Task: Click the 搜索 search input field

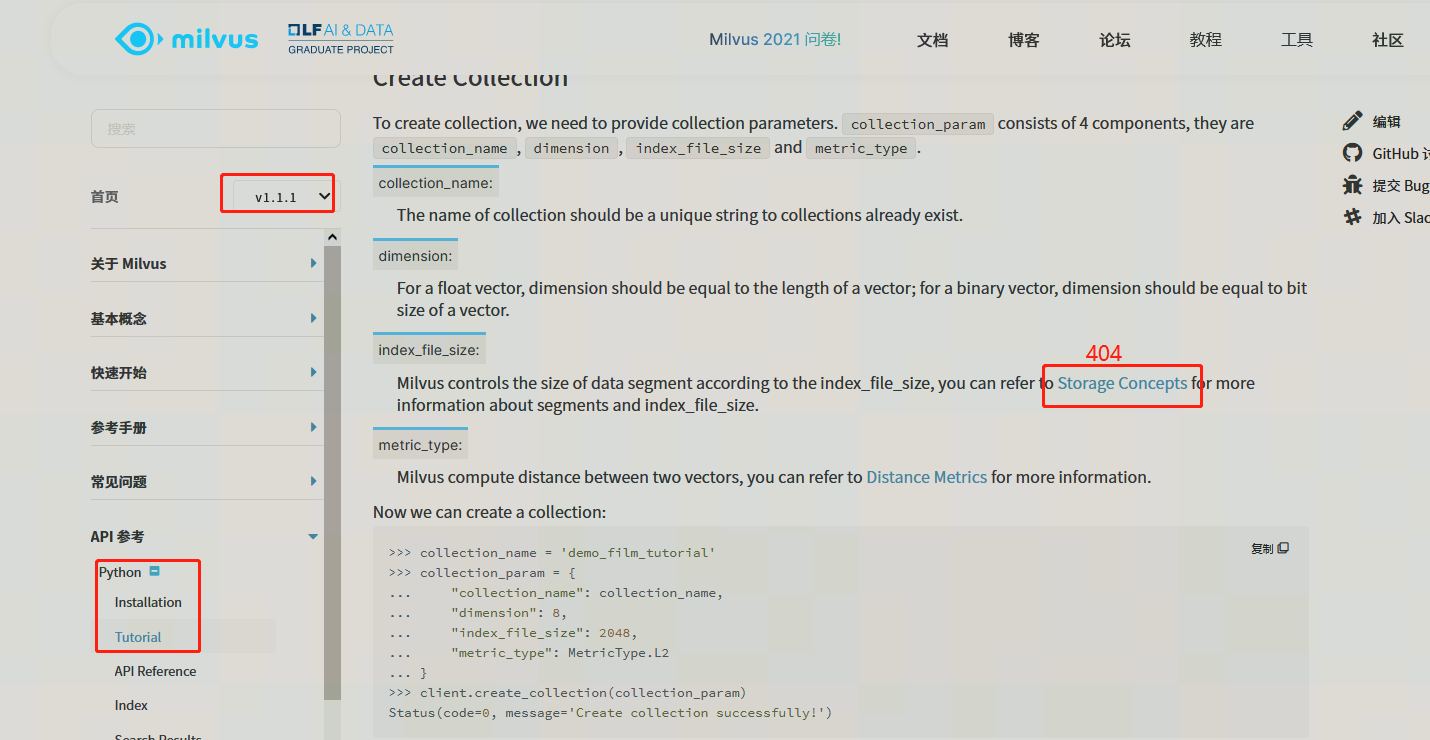Action: click(x=215, y=128)
